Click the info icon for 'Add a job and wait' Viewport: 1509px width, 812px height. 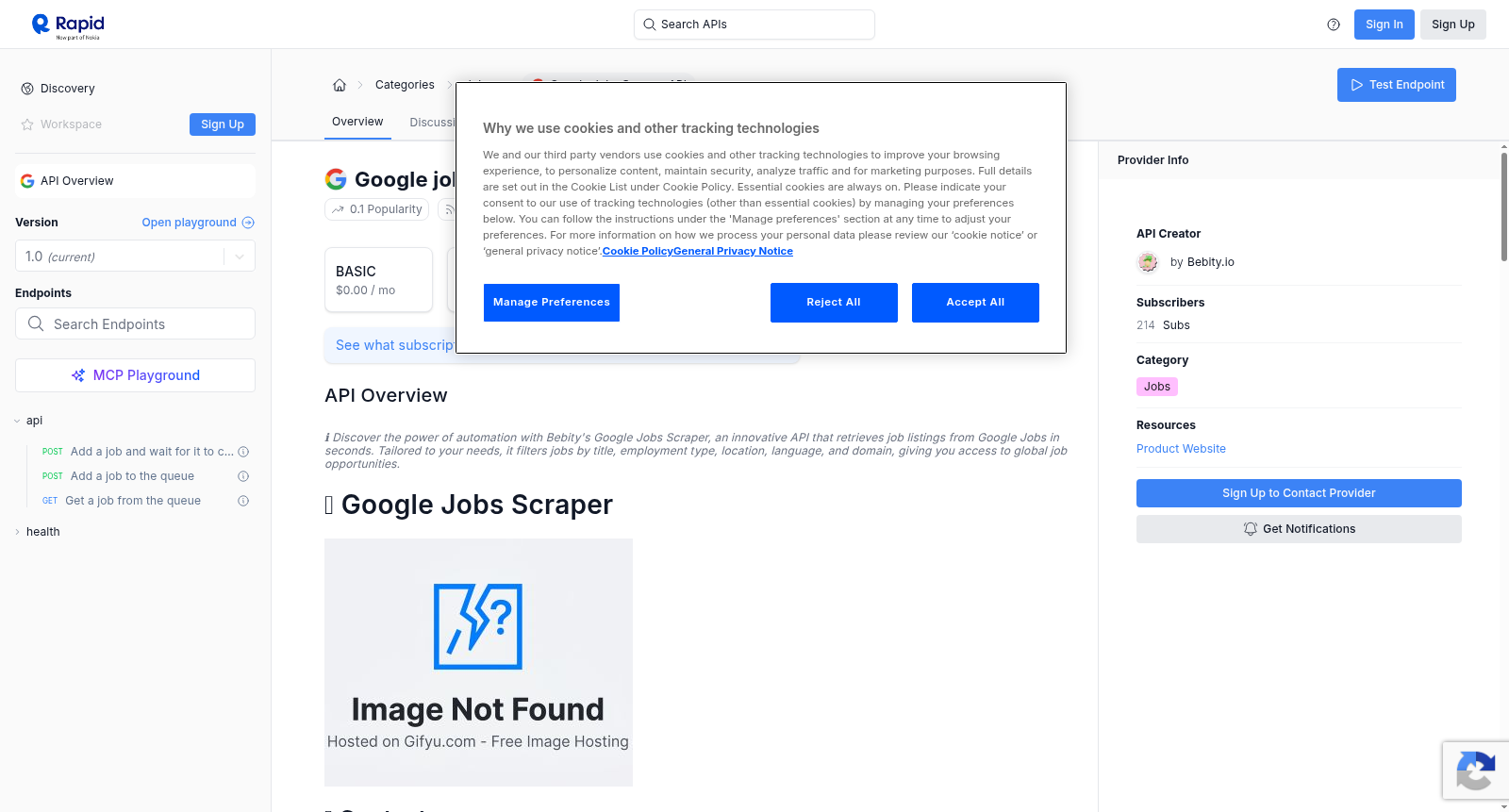tap(243, 452)
